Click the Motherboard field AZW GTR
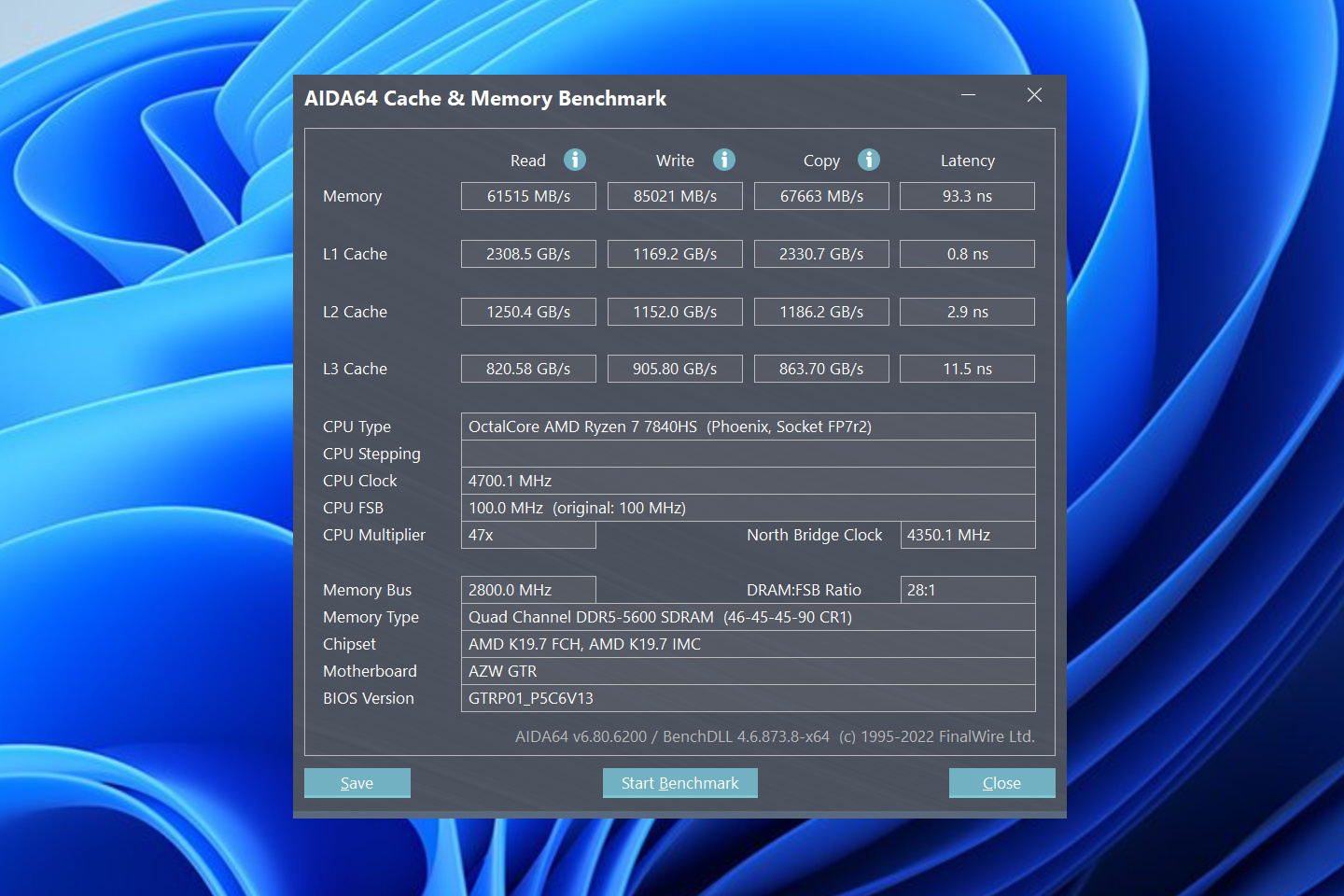The width and height of the screenshot is (1344, 896). click(749, 671)
